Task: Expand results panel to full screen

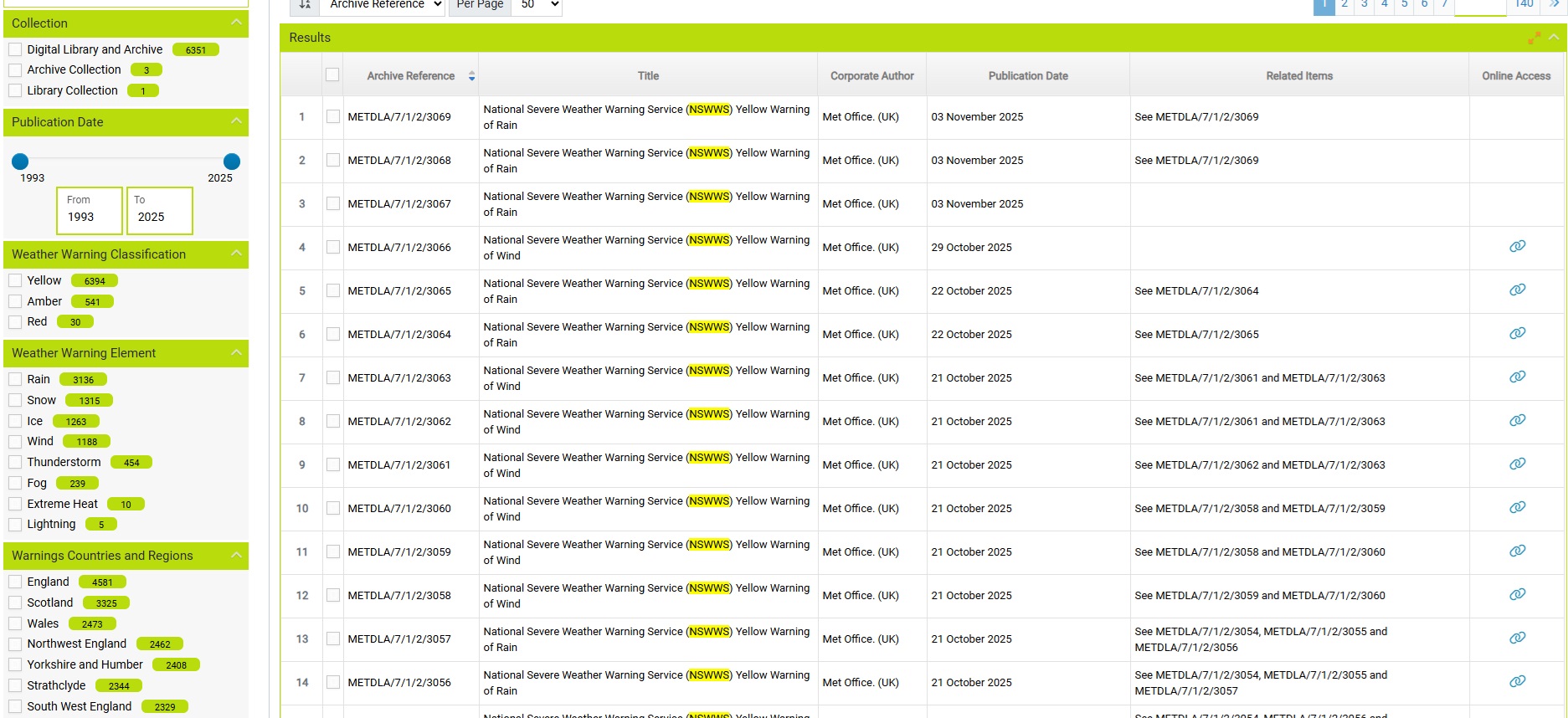Action: pos(1534,38)
